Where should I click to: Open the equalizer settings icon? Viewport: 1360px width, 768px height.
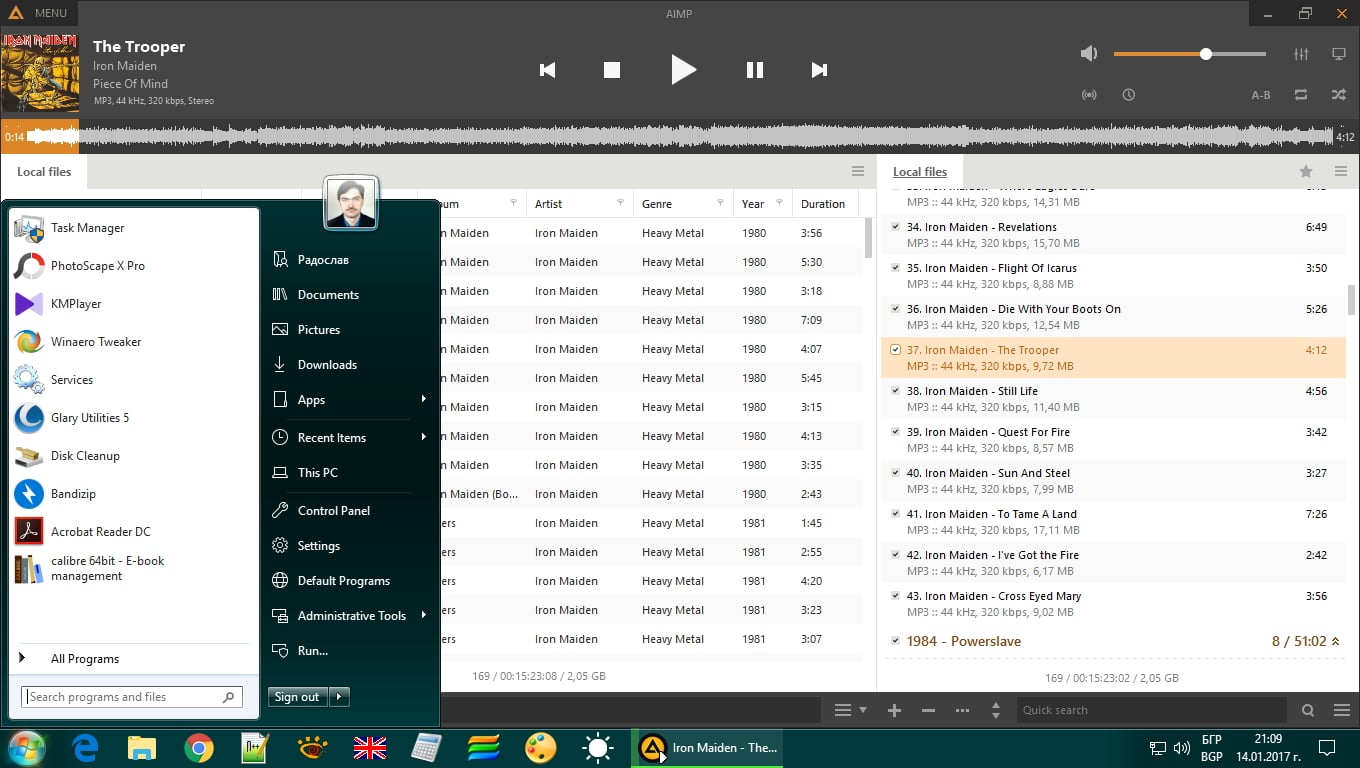tap(1301, 54)
